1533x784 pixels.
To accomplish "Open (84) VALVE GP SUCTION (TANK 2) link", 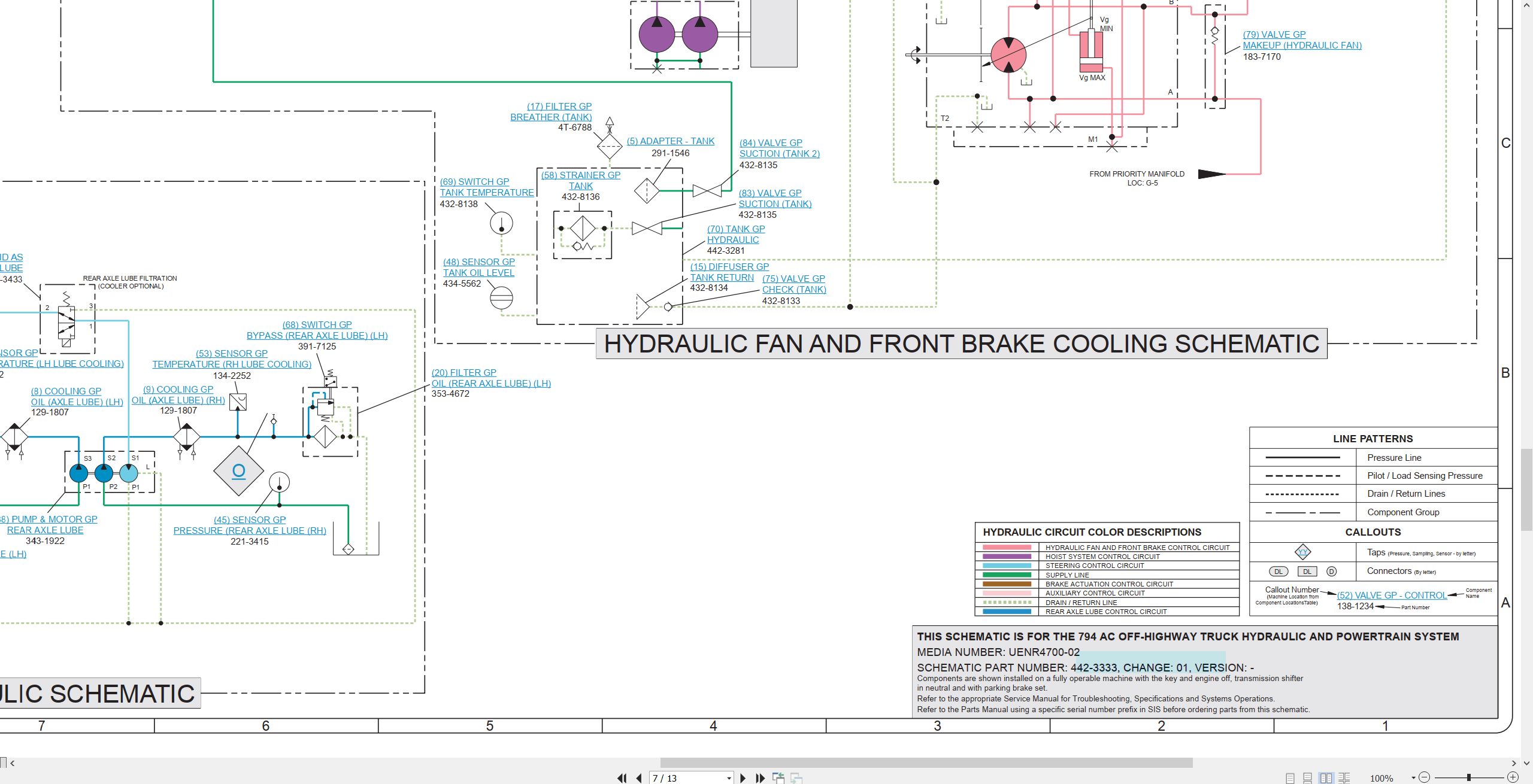I will 779,148.
